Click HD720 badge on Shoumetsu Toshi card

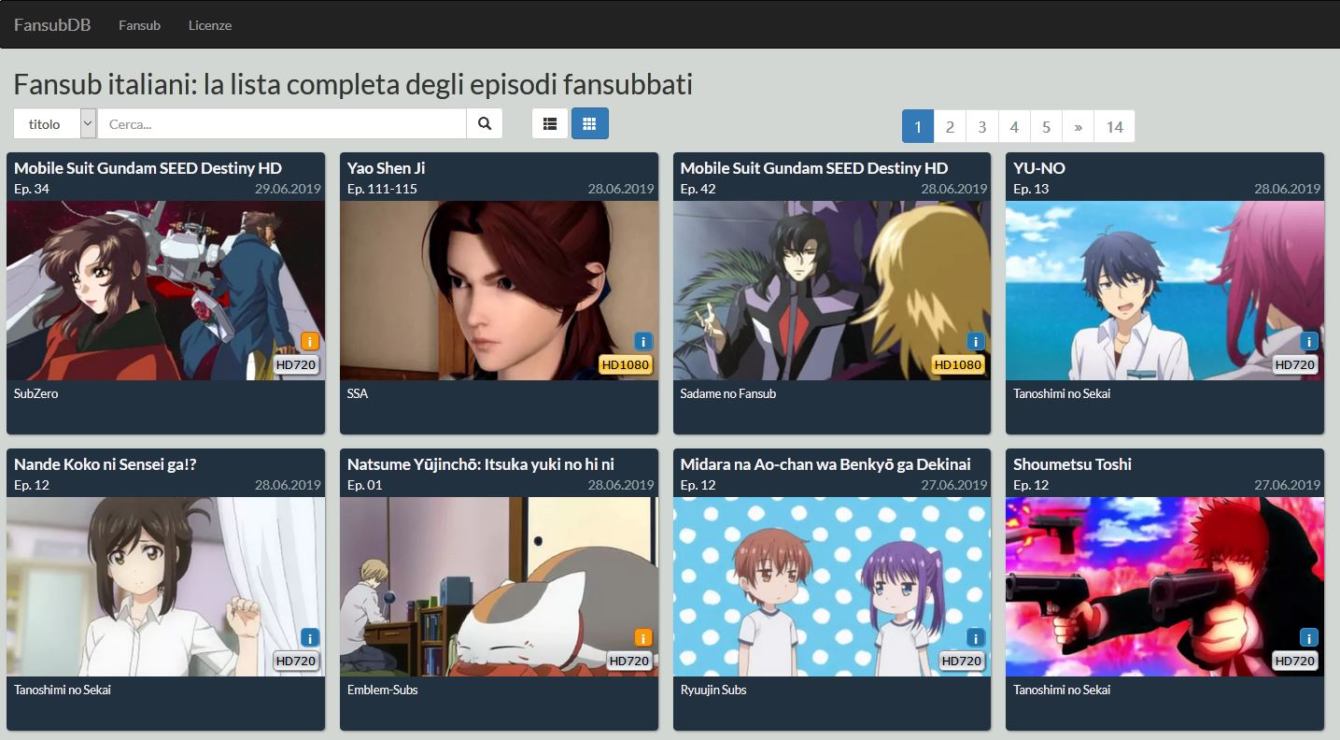(x=1295, y=661)
